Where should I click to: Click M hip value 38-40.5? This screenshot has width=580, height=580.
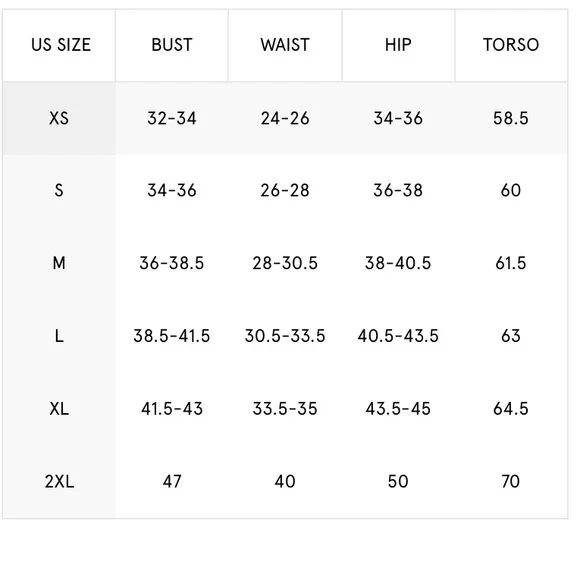click(398, 263)
